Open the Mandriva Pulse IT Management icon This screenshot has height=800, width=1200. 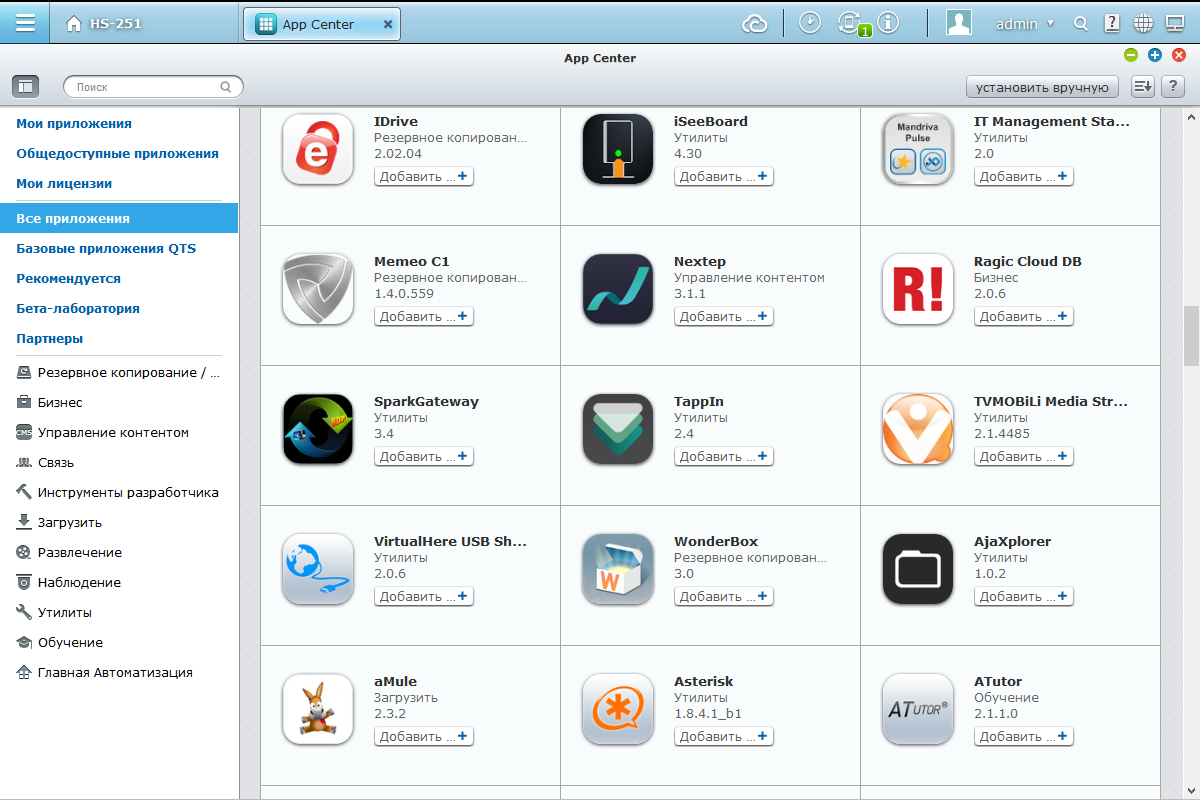click(x=918, y=149)
